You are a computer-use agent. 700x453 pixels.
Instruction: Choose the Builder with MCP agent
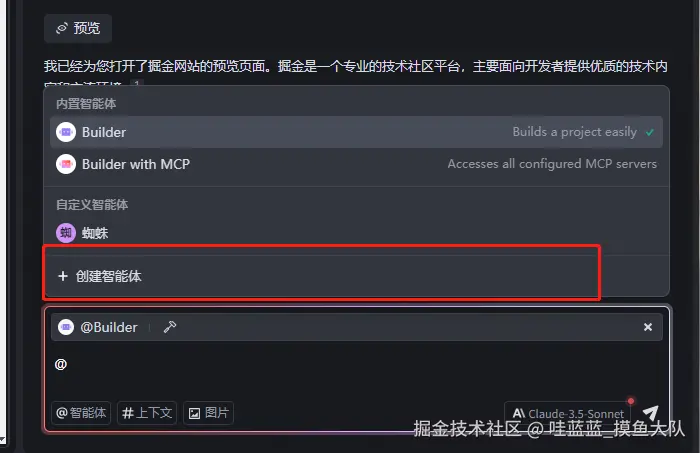356,164
